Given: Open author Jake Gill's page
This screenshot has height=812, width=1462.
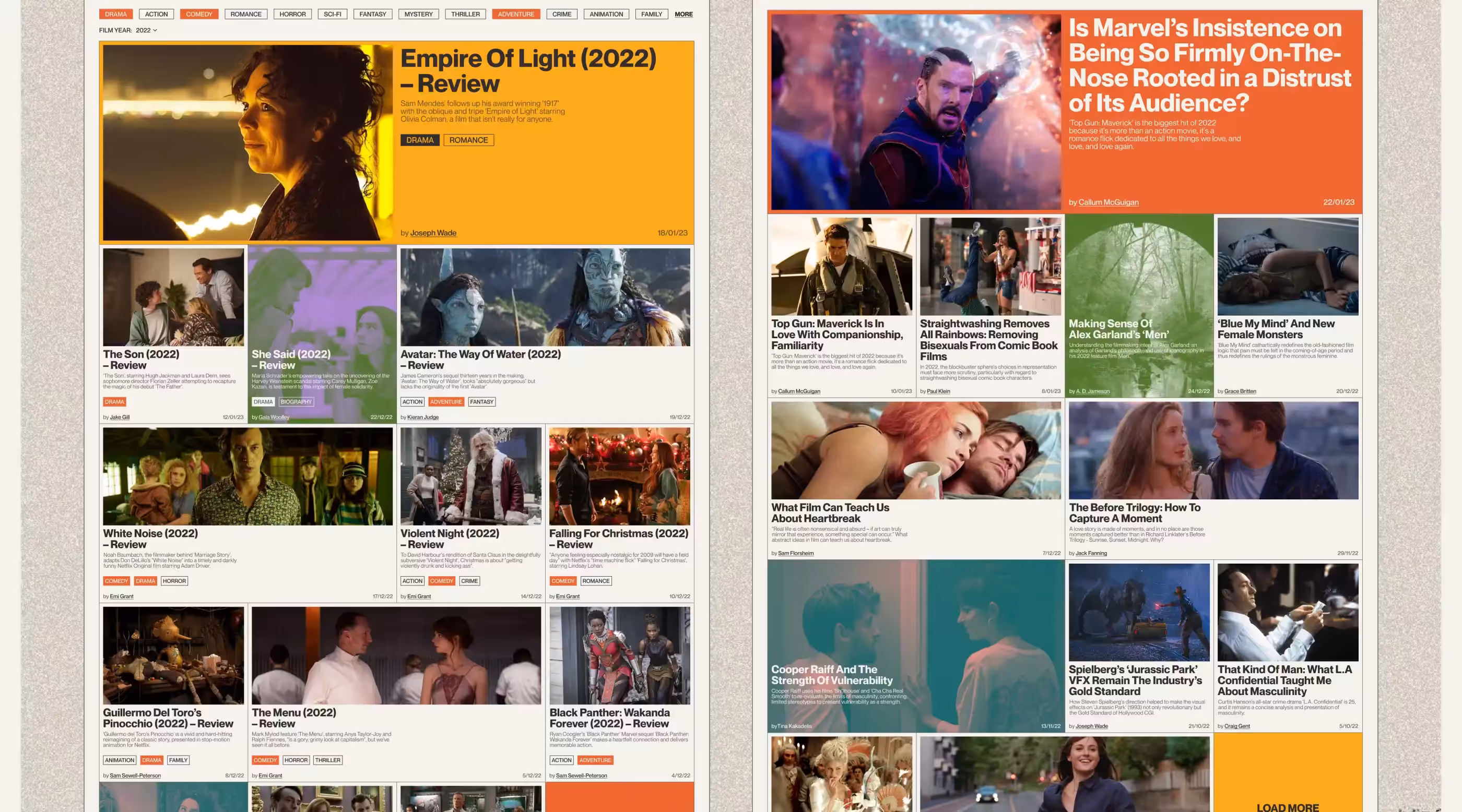Looking at the screenshot, I should point(120,417).
